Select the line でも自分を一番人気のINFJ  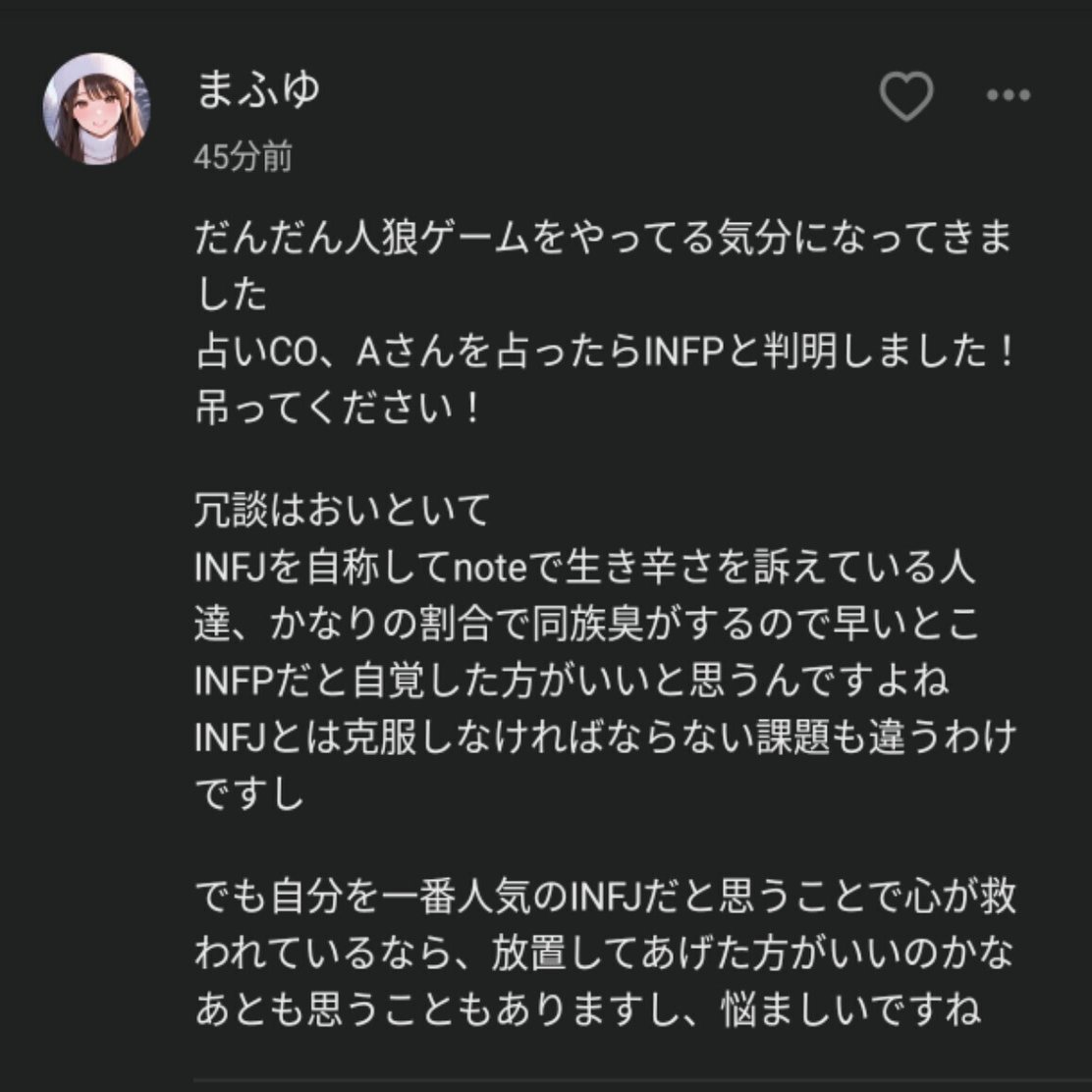605,897
